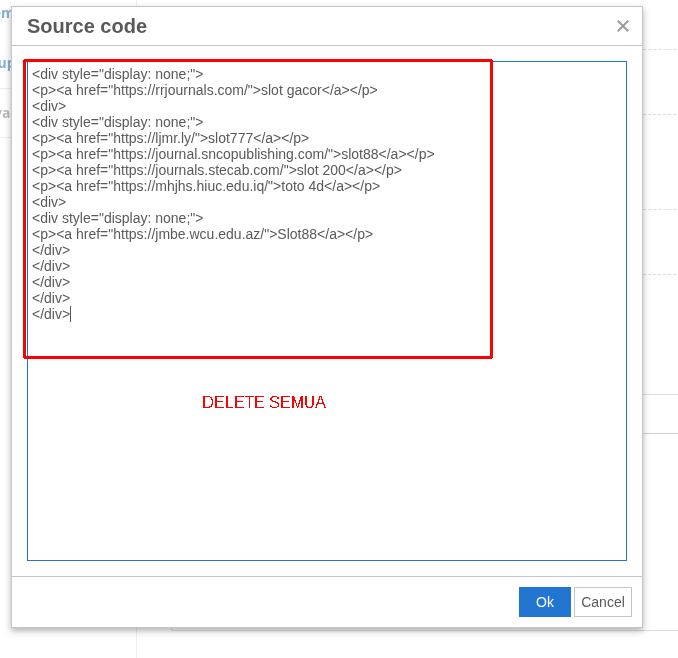678x658 pixels.
Task: Place cursor on the rrjournals.com slot gacor line
Action: (x=204, y=90)
